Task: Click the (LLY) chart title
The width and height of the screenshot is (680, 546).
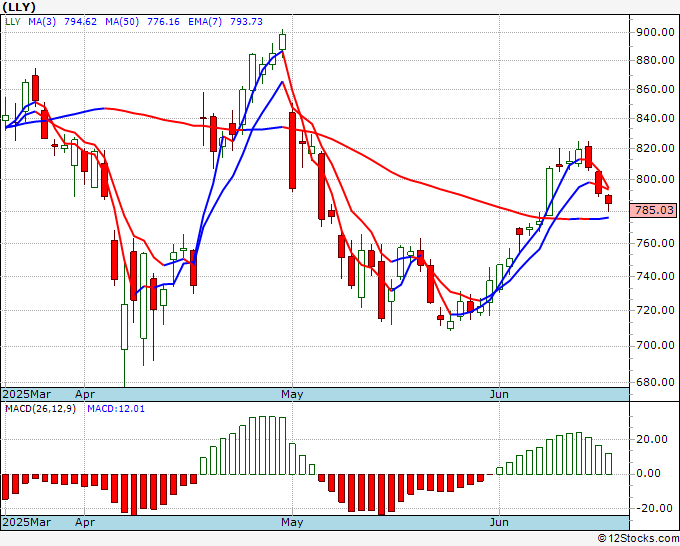Action: (19, 7)
